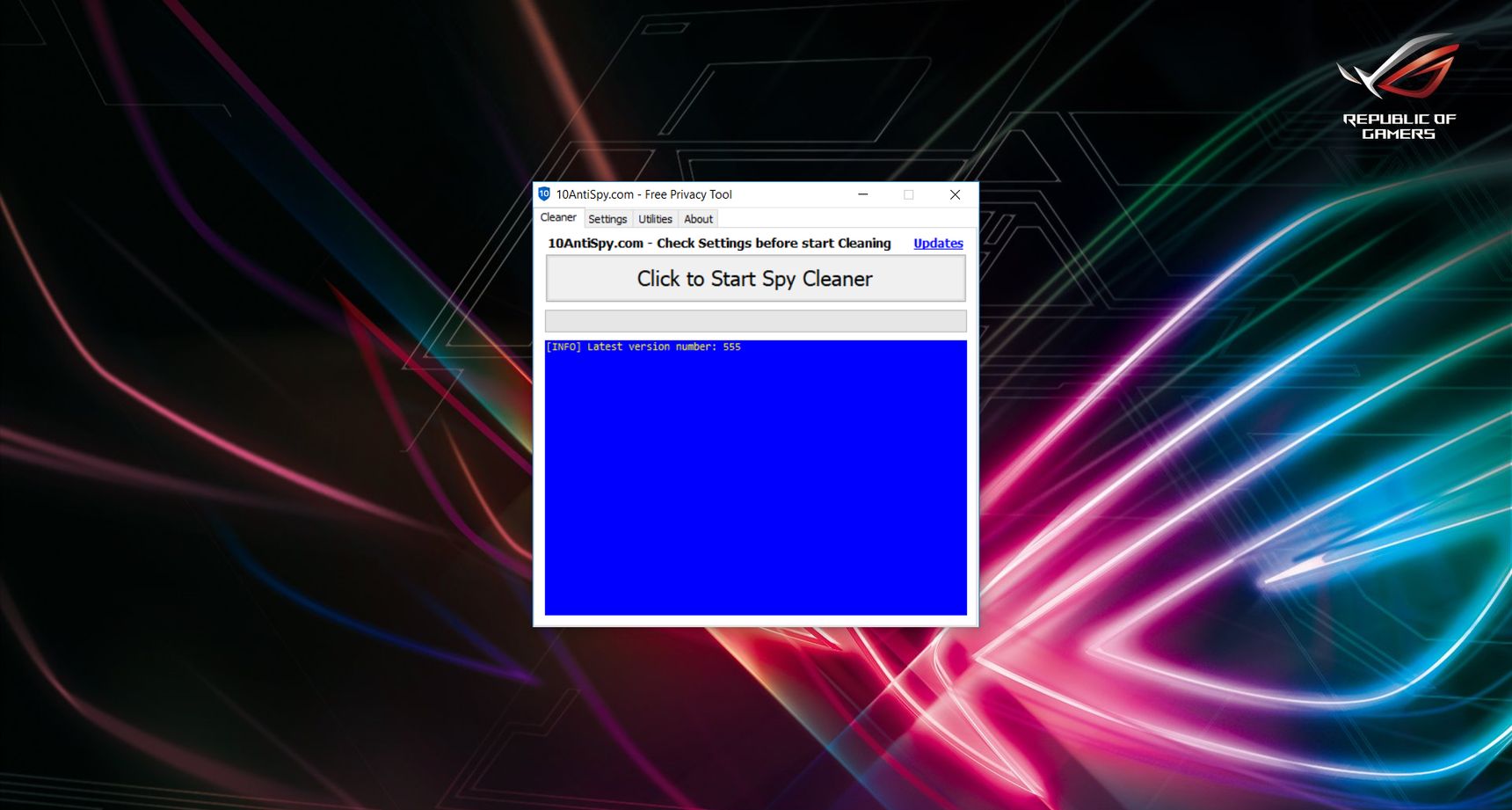This screenshot has height=810, width=1512.
Task: Click the empty cleaning progress bar
Action: [x=755, y=320]
